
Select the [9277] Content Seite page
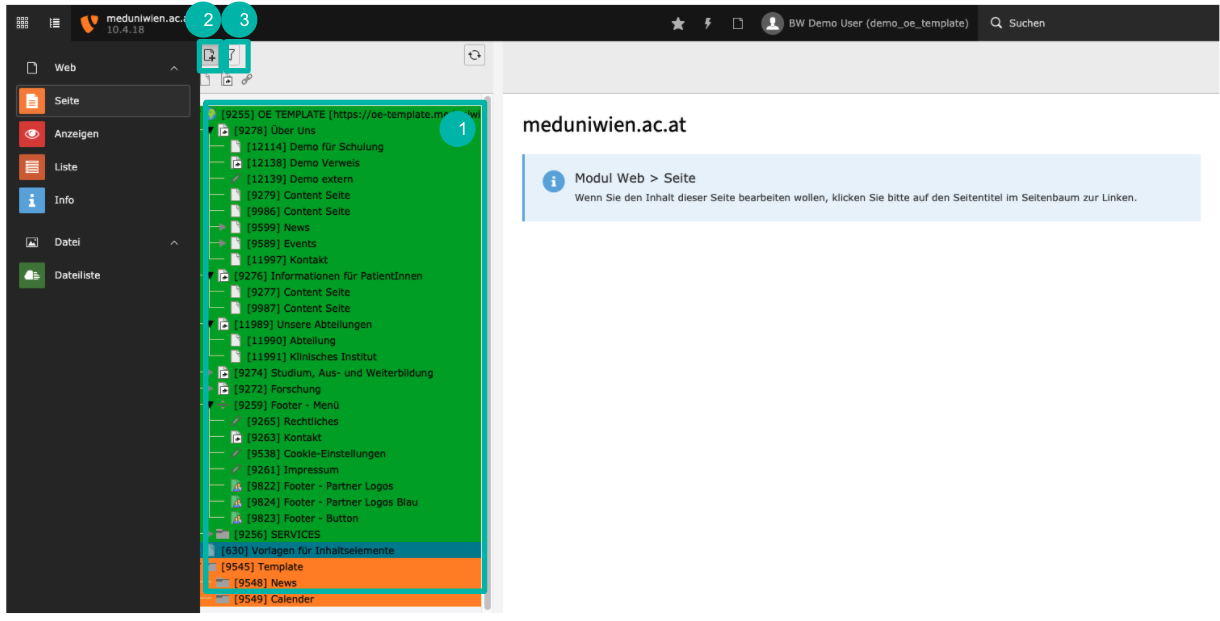point(298,292)
